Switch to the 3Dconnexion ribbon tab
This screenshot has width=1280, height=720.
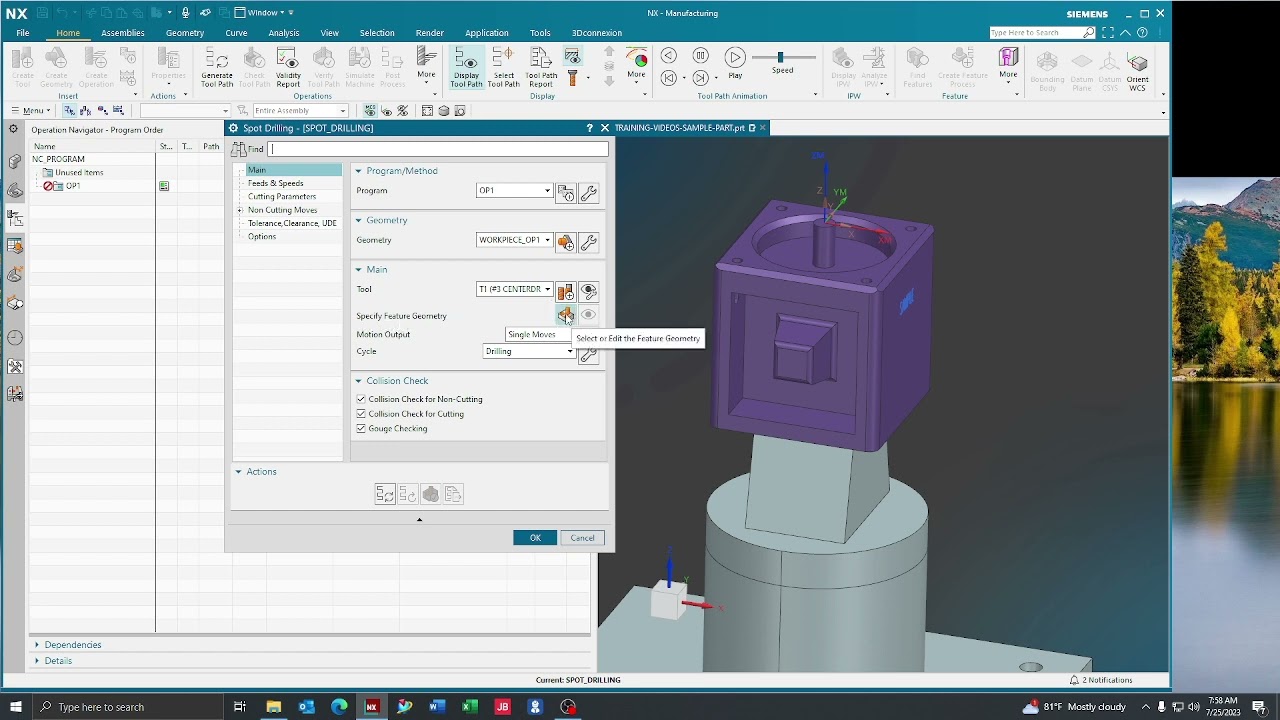pos(597,33)
